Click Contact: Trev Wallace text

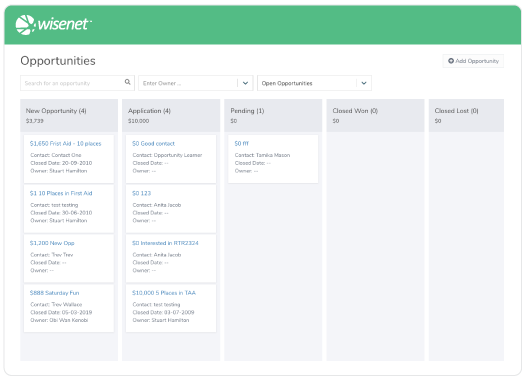pyautogui.click(x=56, y=305)
